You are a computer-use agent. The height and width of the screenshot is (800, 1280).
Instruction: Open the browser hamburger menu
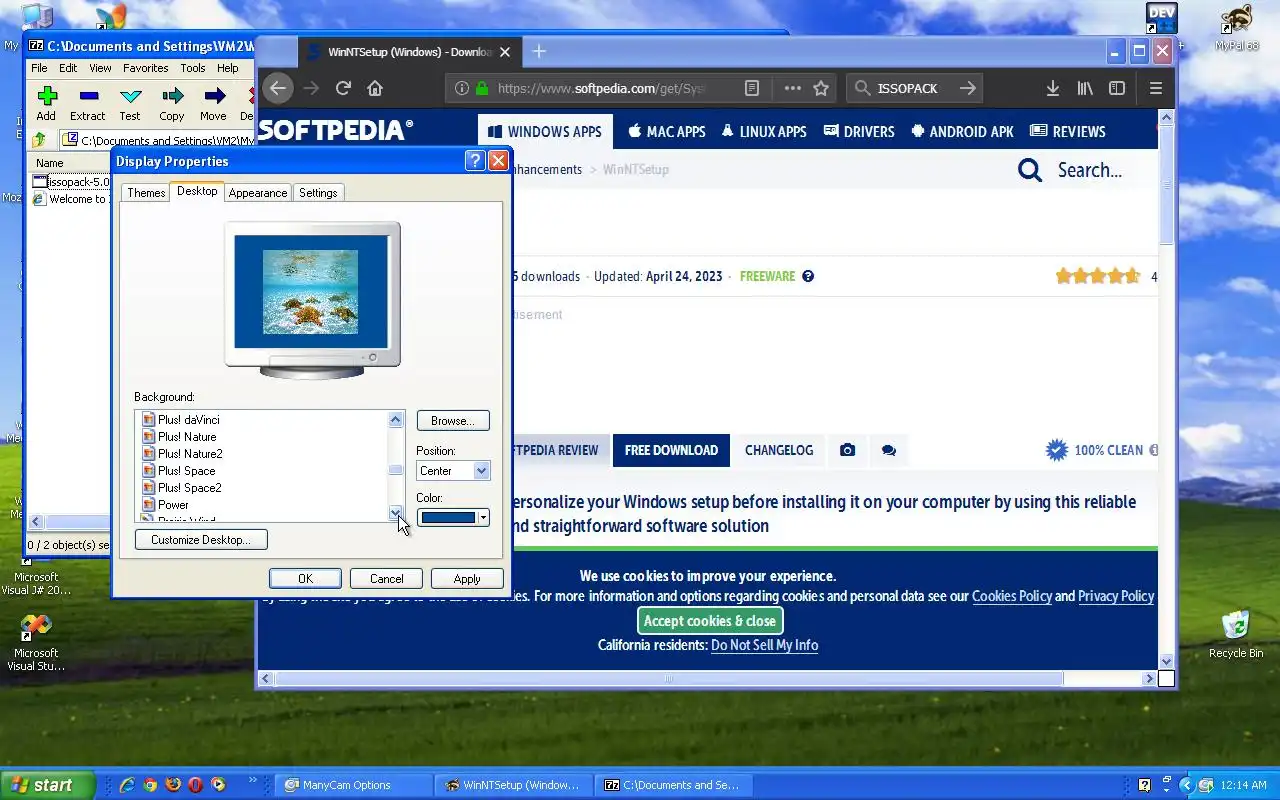(x=1155, y=88)
